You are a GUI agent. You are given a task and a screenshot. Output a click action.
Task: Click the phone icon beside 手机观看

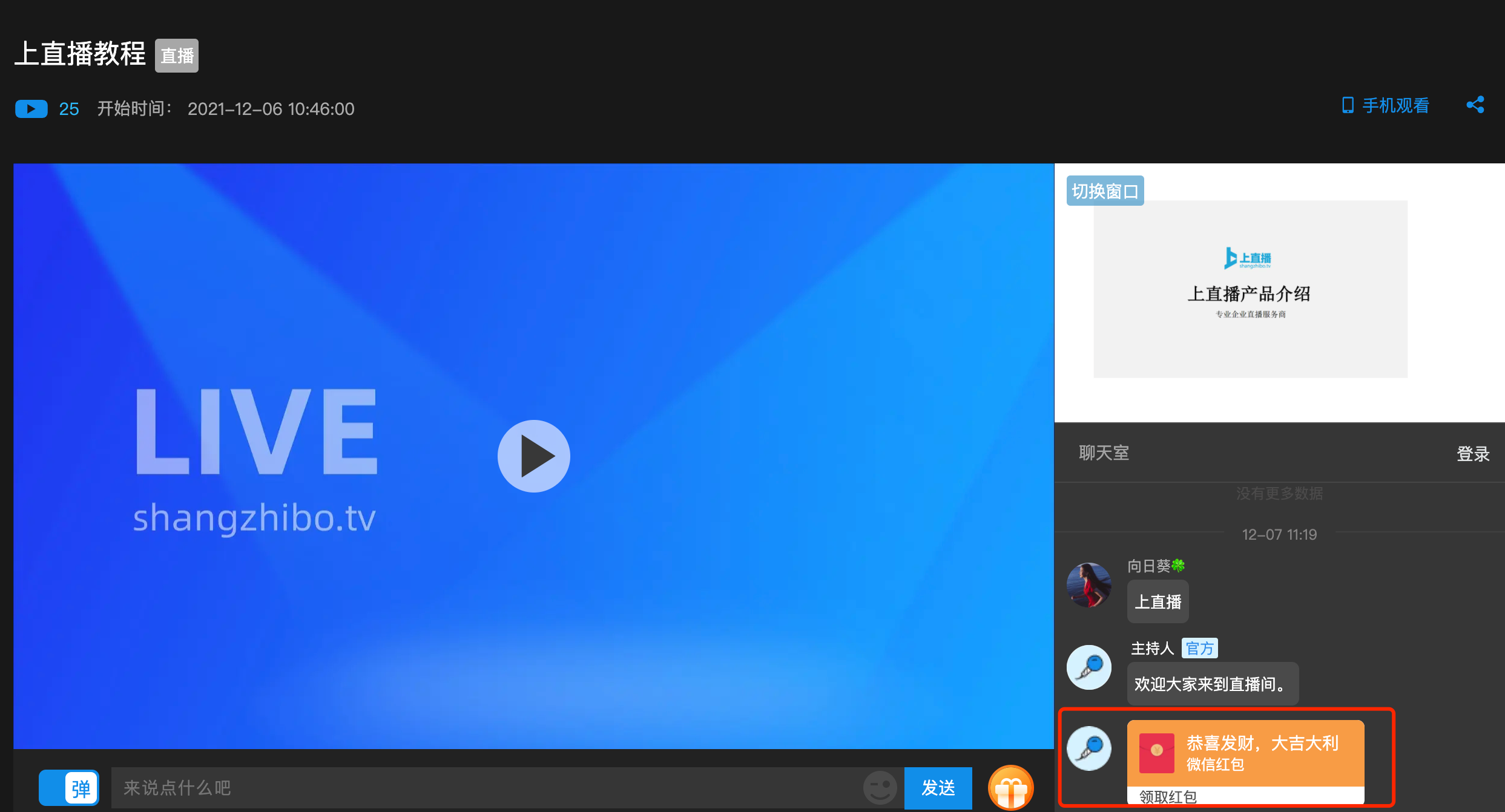(1348, 105)
